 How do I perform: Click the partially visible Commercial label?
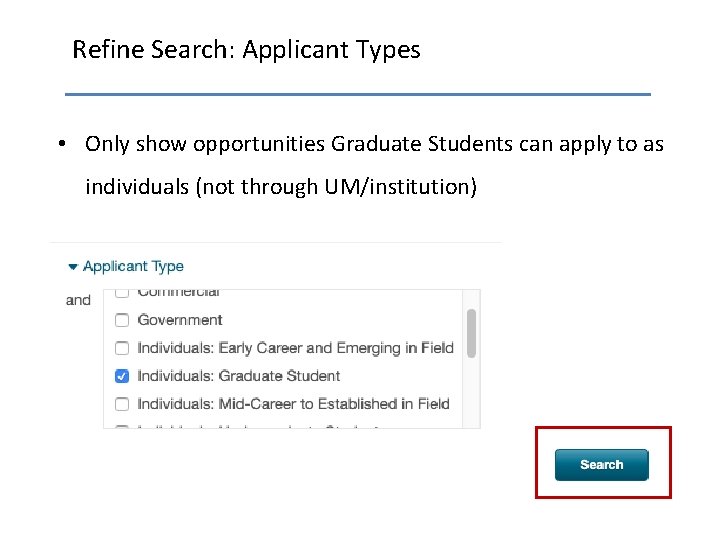click(178, 293)
